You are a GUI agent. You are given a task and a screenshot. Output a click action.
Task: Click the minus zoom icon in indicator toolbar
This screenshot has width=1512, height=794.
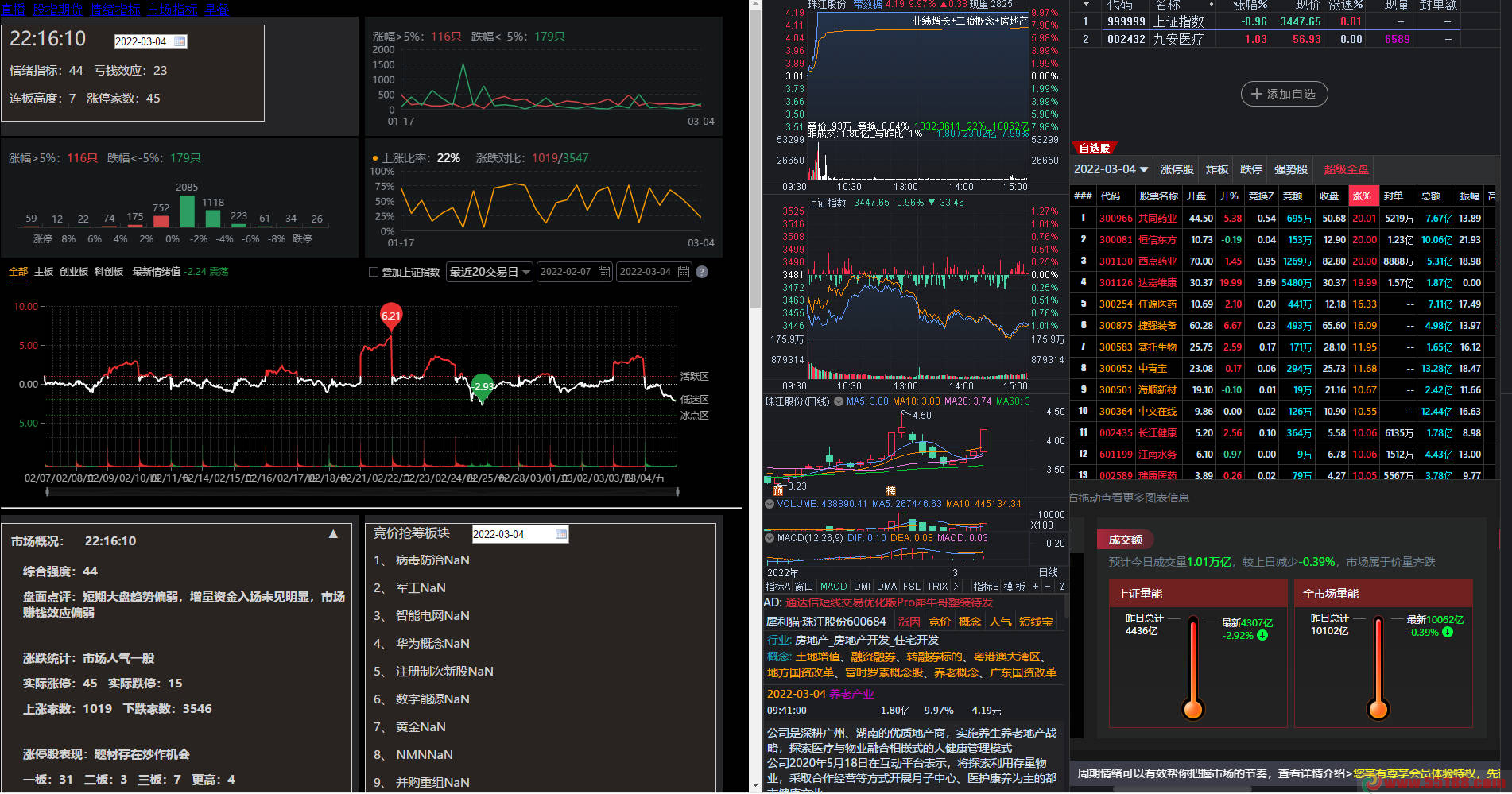1048,586
